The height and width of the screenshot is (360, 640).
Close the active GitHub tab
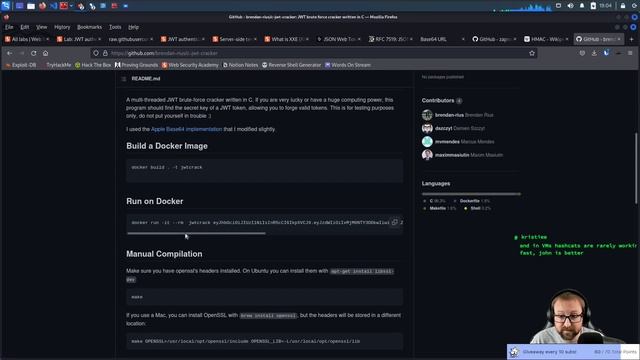pyautogui.click(x=619, y=39)
